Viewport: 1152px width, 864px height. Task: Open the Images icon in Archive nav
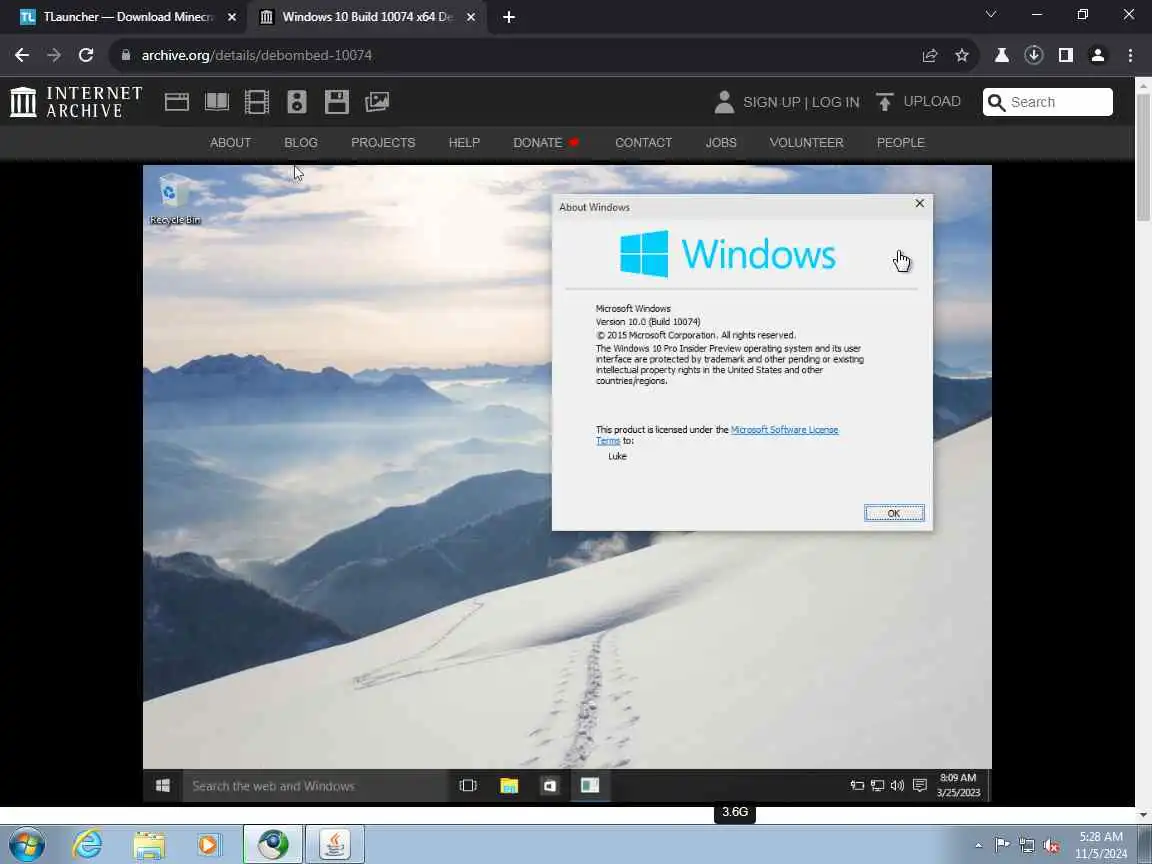377,101
